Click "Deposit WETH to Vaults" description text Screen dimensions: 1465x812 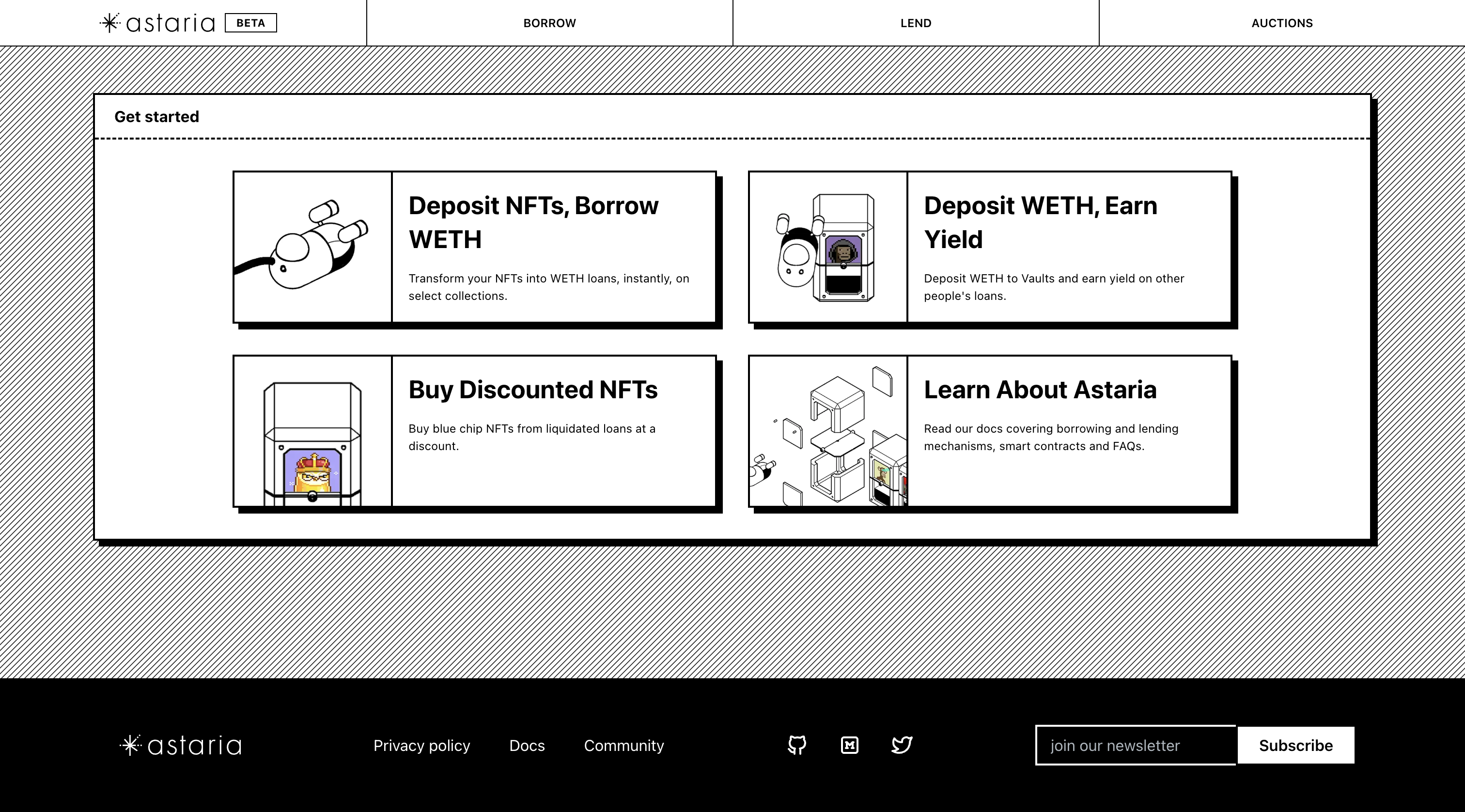pyautogui.click(x=1054, y=287)
